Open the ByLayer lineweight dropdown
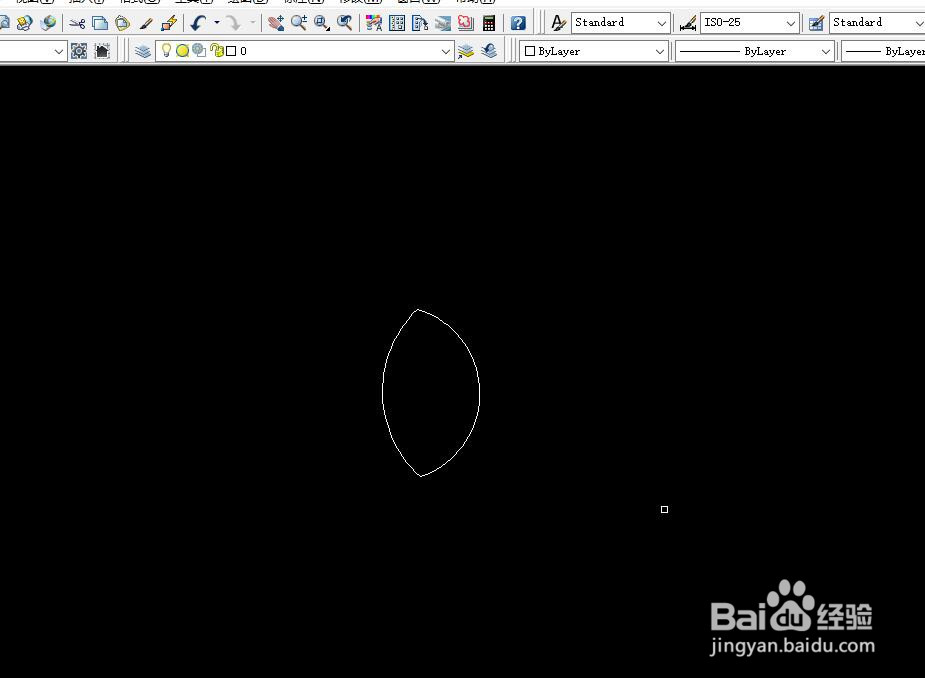This screenshot has height=678, width=925. coord(883,51)
